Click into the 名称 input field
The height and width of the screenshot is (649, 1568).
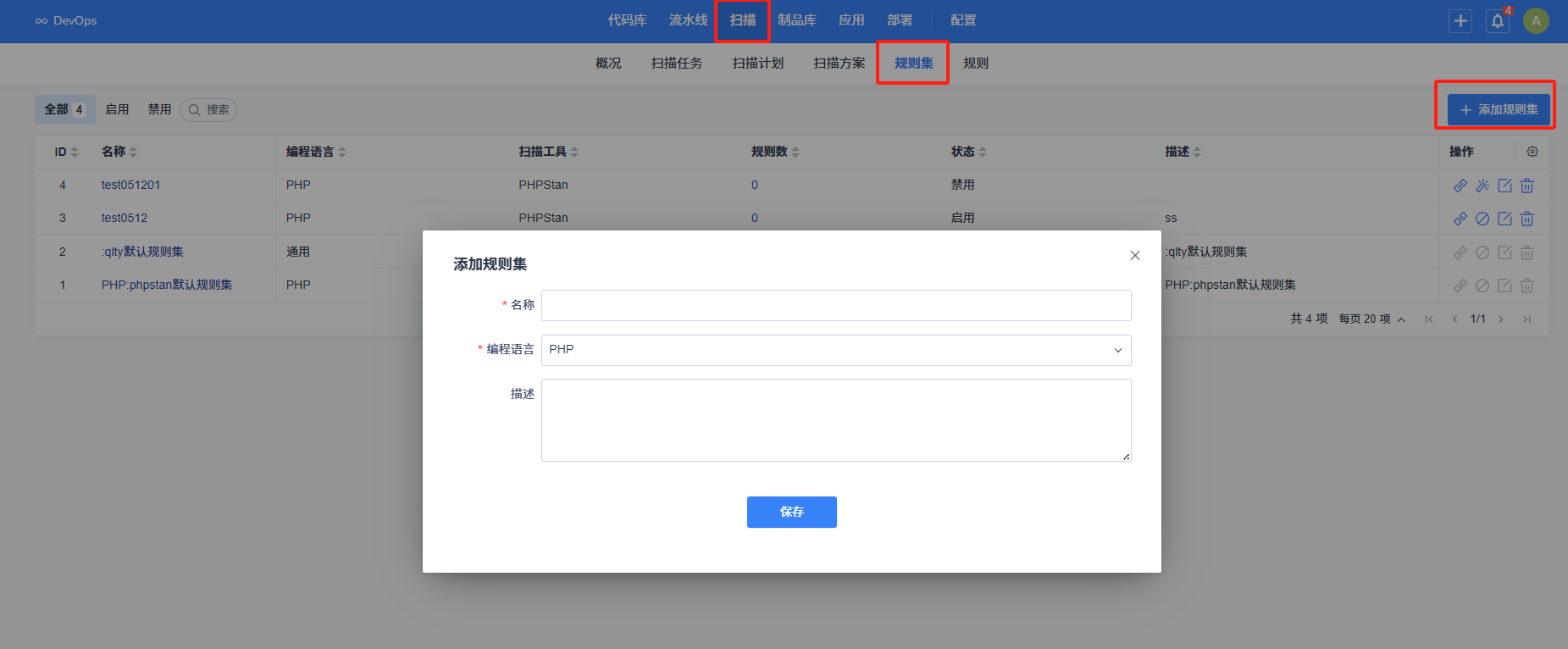click(835, 306)
